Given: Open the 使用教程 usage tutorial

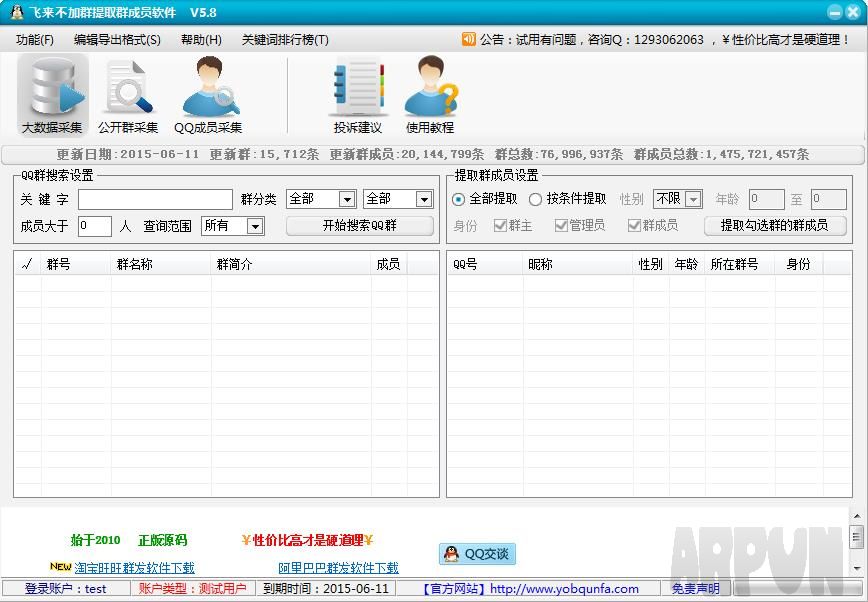Looking at the screenshot, I should (x=430, y=95).
